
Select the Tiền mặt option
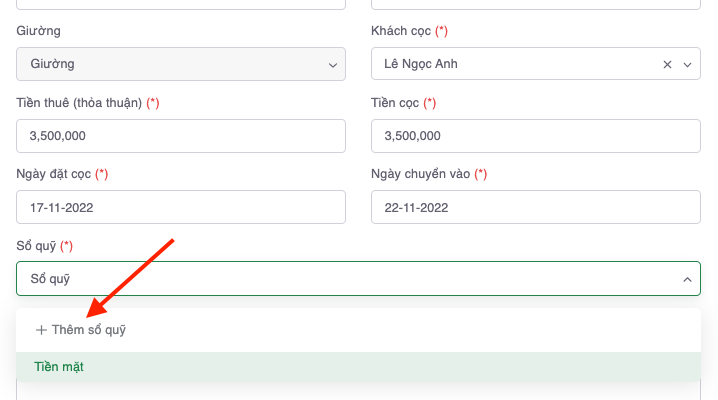tap(58, 367)
